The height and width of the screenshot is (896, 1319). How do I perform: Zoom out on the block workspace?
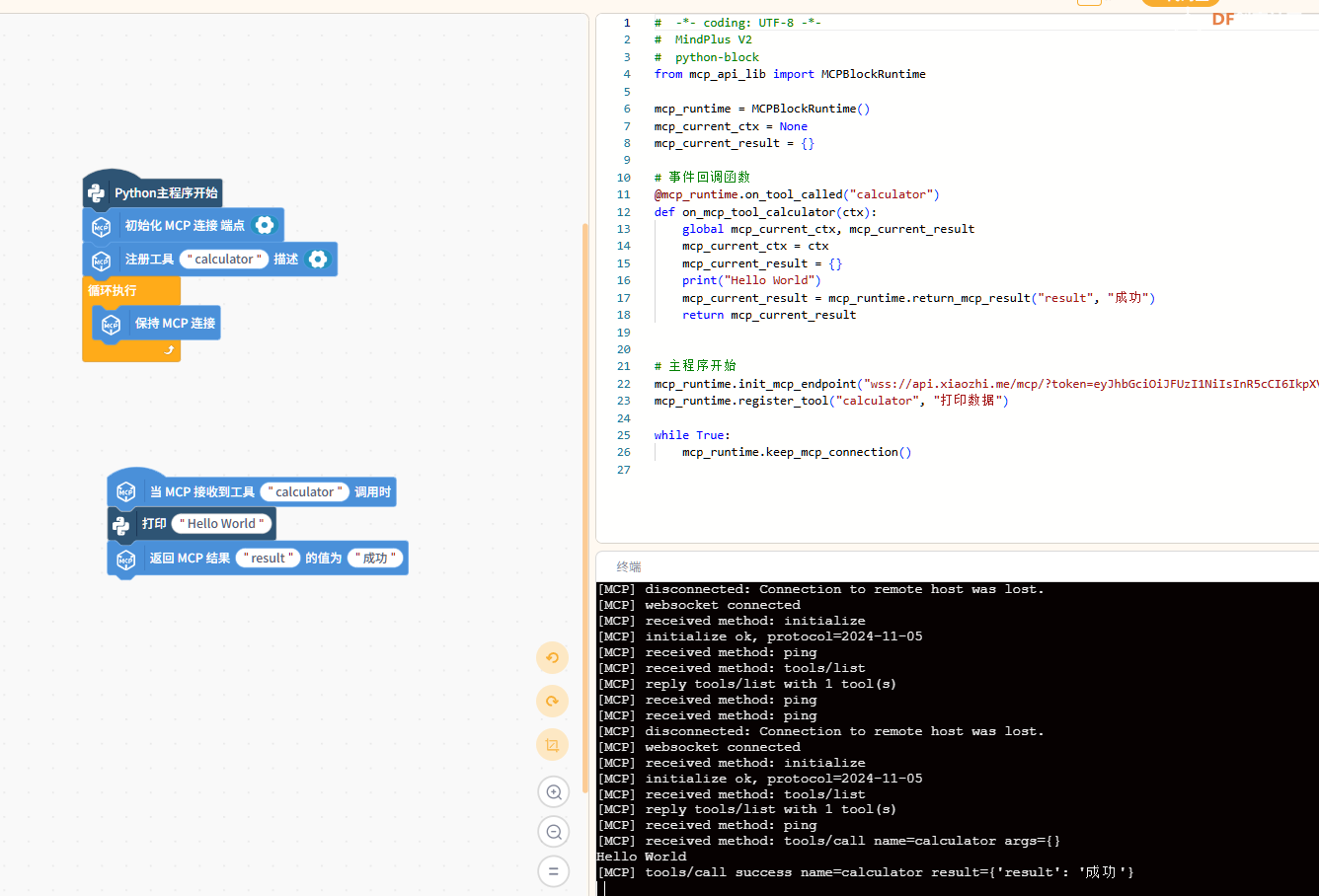(x=554, y=832)
